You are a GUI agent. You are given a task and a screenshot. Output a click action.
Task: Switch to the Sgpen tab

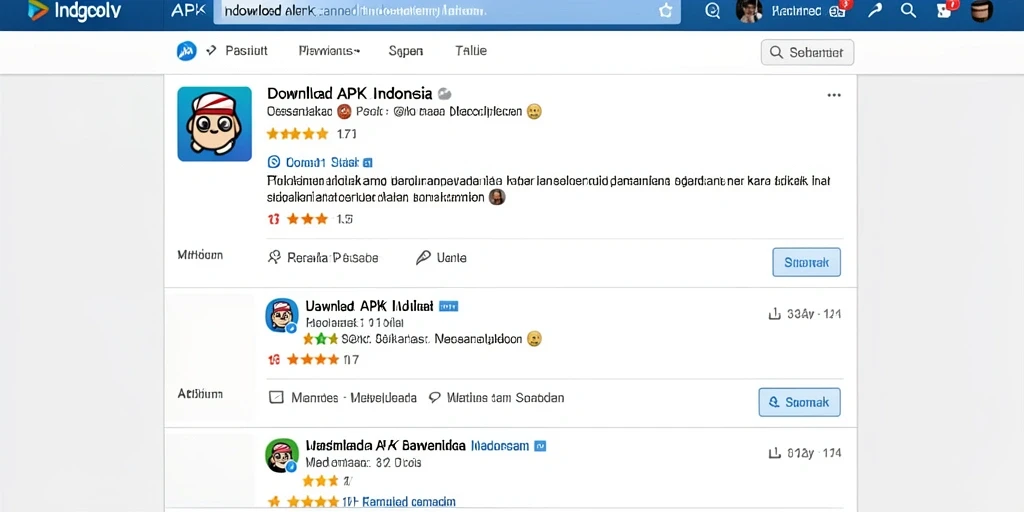click(x=406, y=51)
